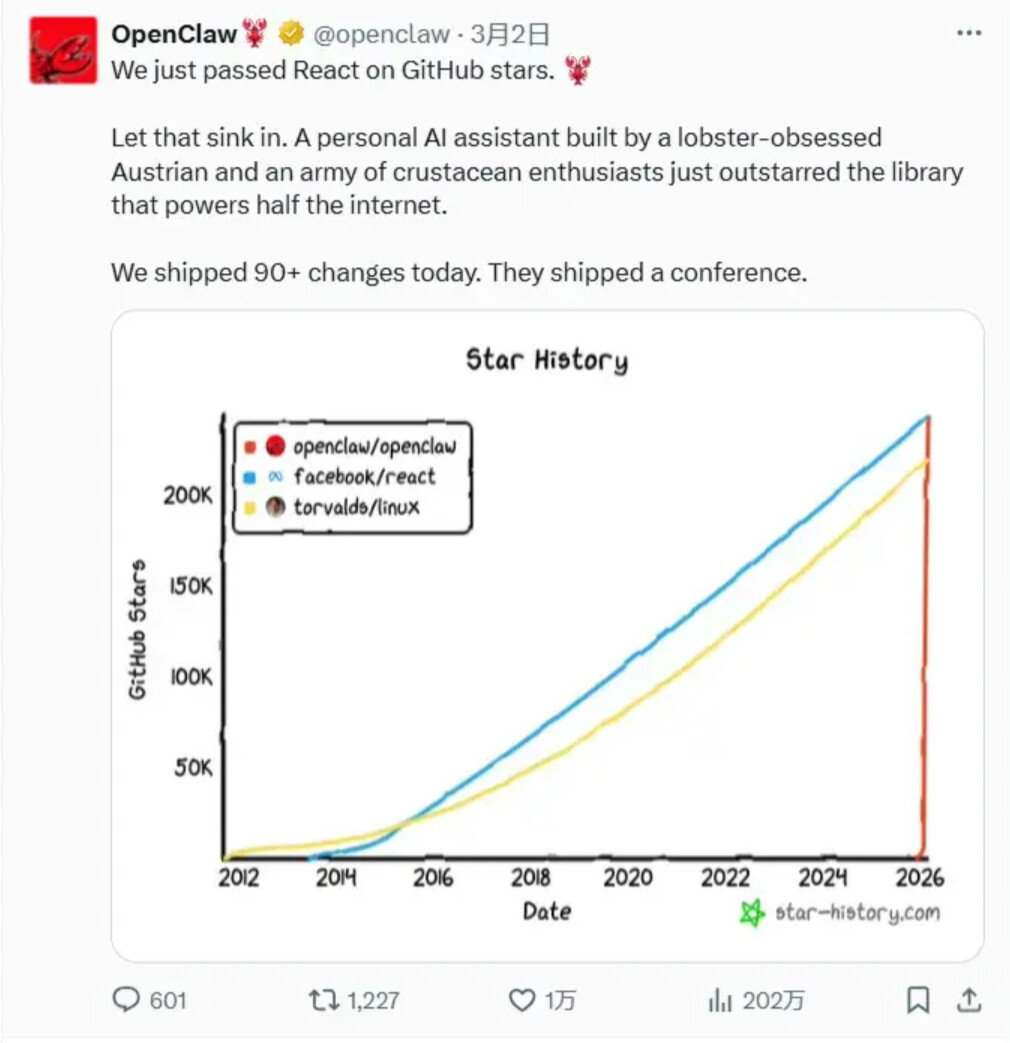Click the openclaw/openclaw red legend swatch
The width and height of the screenshot is (1010, 1043).
250,447
